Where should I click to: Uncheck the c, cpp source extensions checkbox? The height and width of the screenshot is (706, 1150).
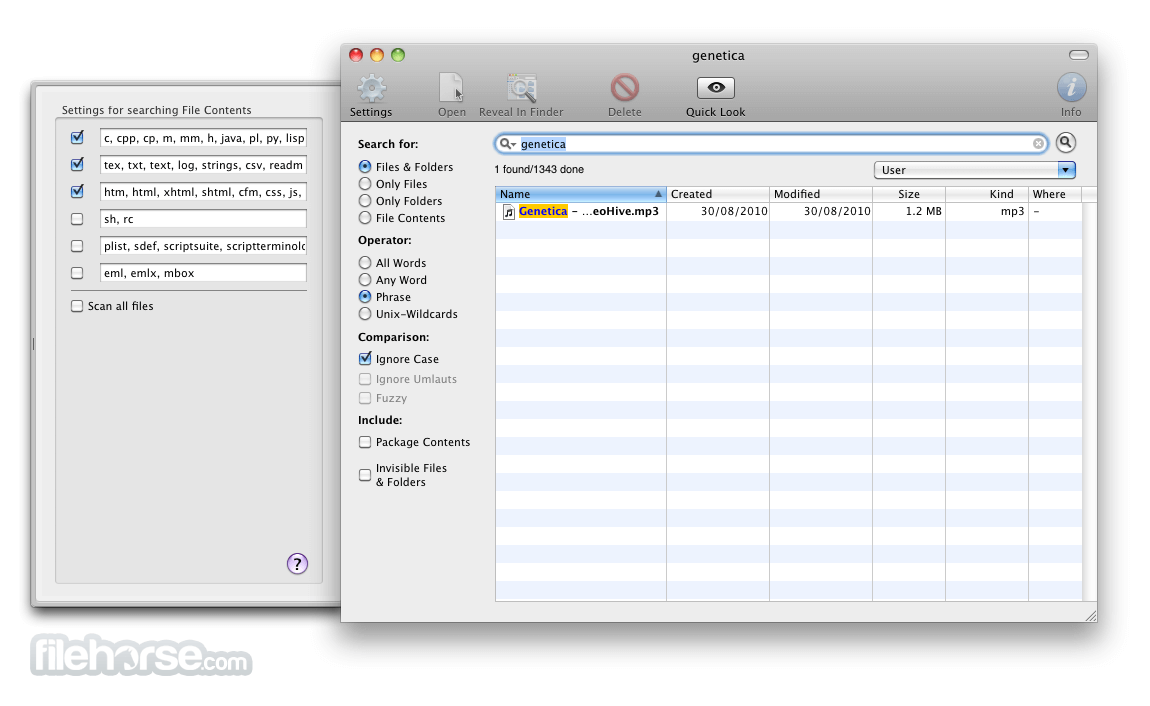[x=77, y=137]
